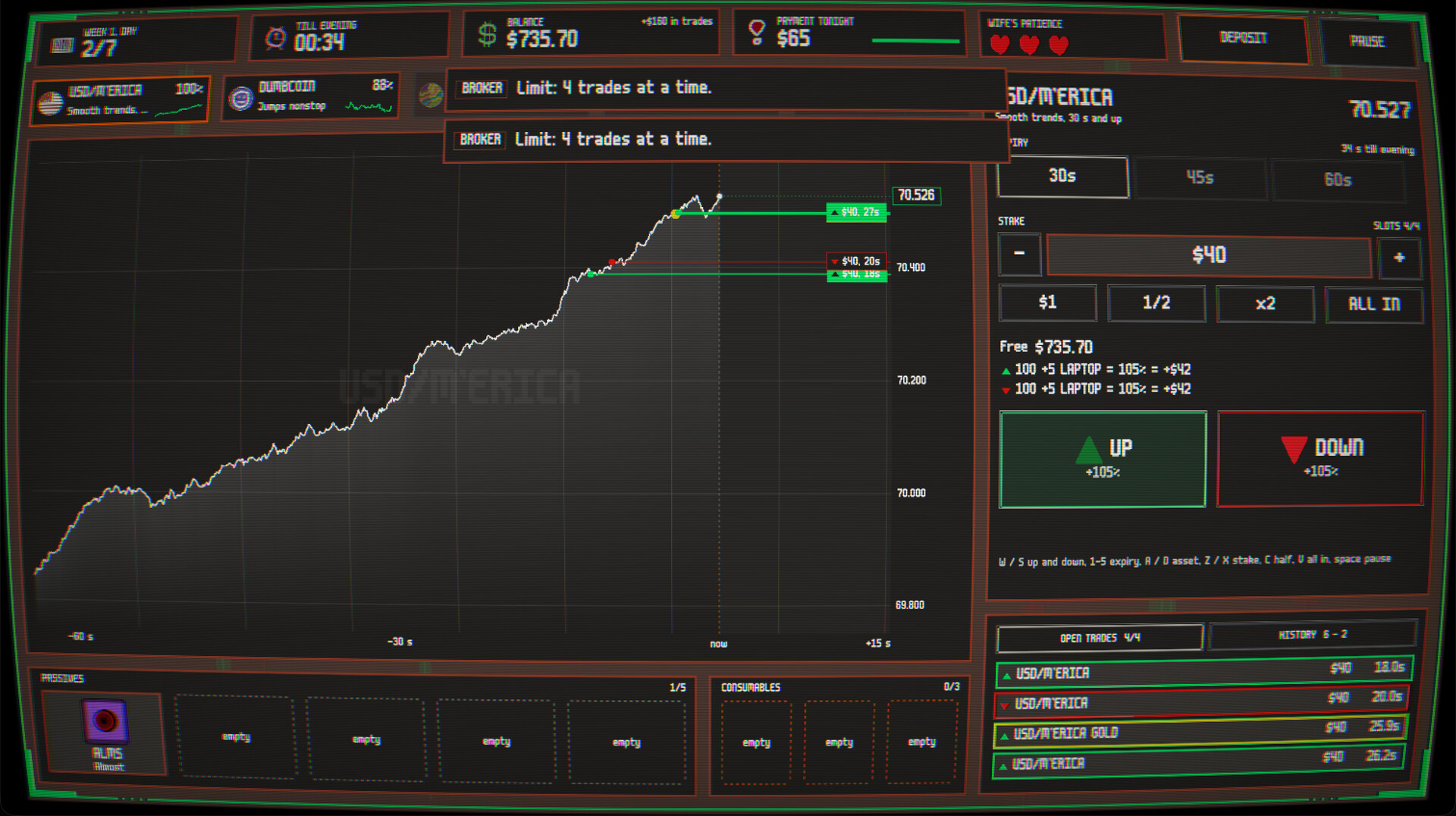Click the $40 stake amount field
Screen dimensions: 1456x816
[x=1209, y=256]
